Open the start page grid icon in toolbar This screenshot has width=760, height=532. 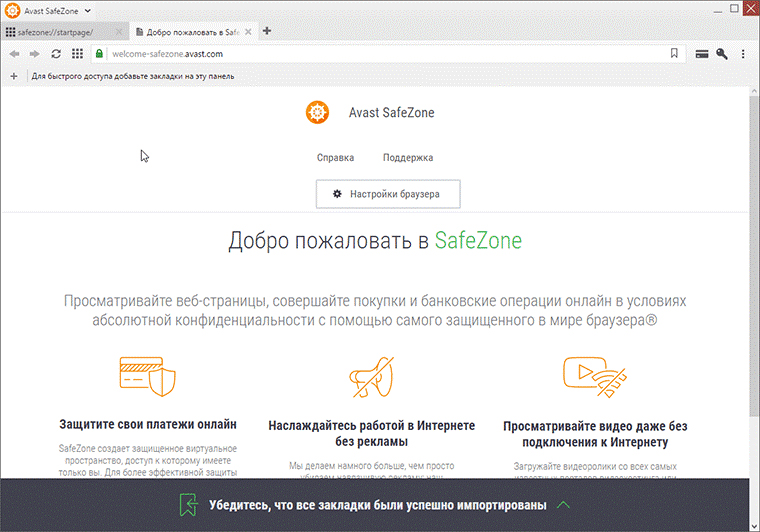click(x=77, y=54)
